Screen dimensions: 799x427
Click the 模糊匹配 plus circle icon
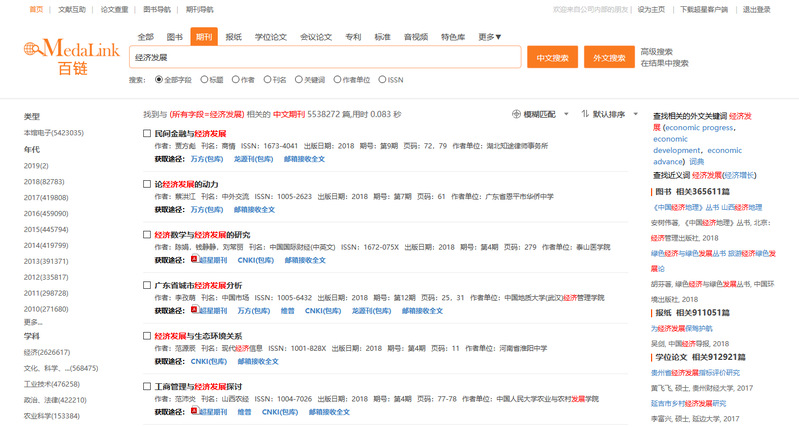516,114
